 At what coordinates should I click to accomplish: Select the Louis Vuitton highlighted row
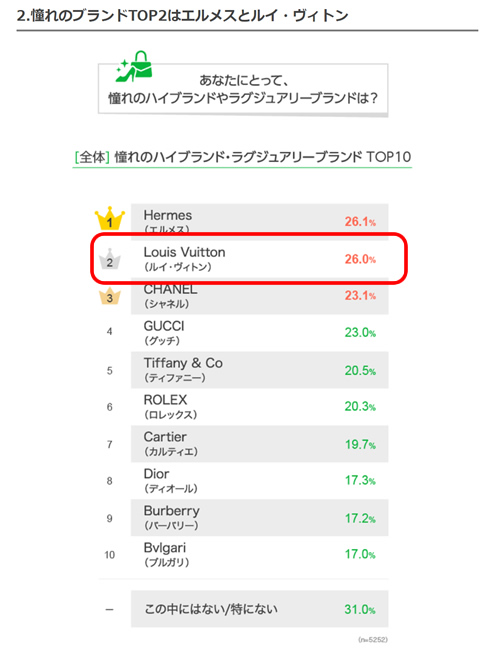click(249, 259)
